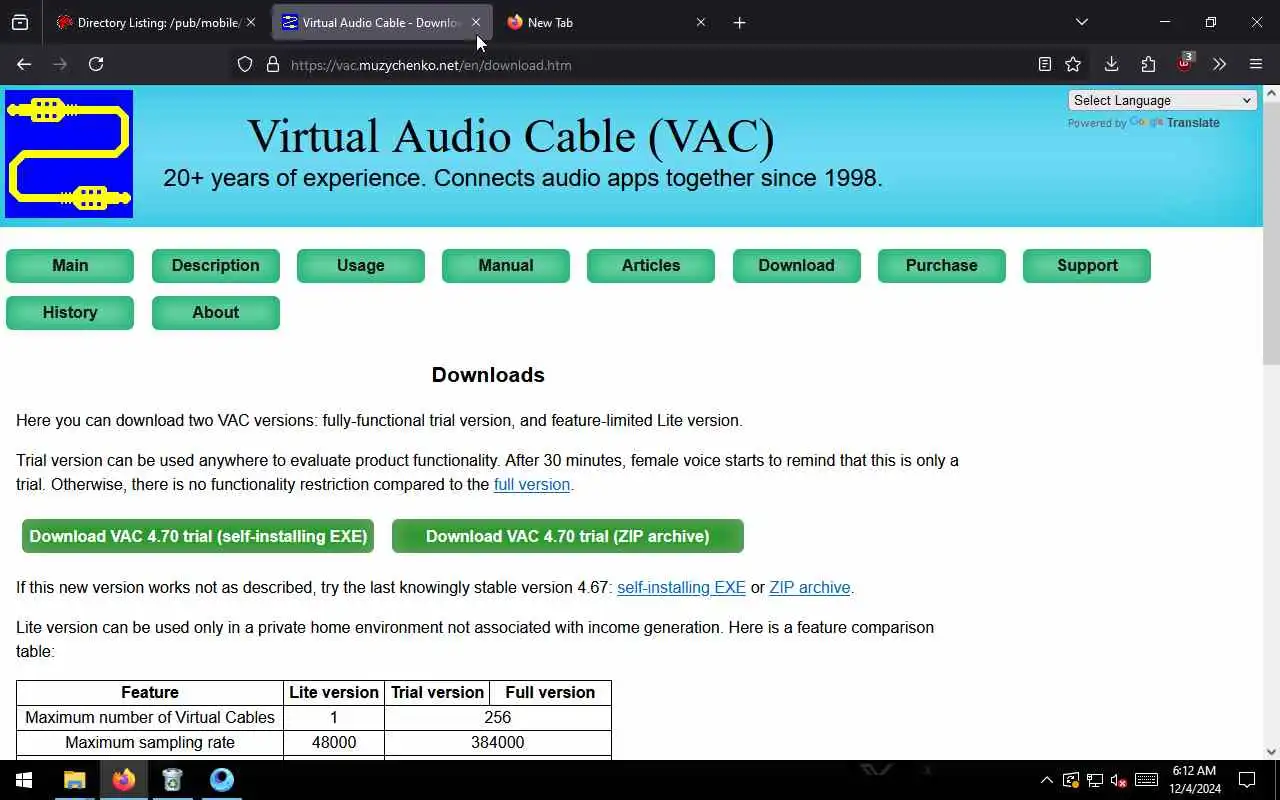Click the blue round app taskbar icon
This screenshot has width=1280, height=800.
[222, 780]
